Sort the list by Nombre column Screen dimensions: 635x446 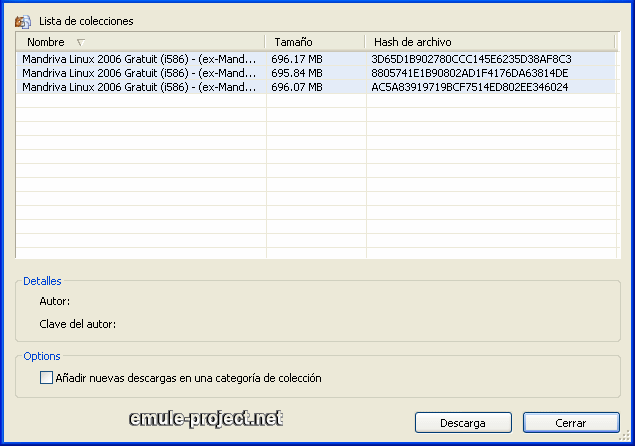(x=45, y=42)
